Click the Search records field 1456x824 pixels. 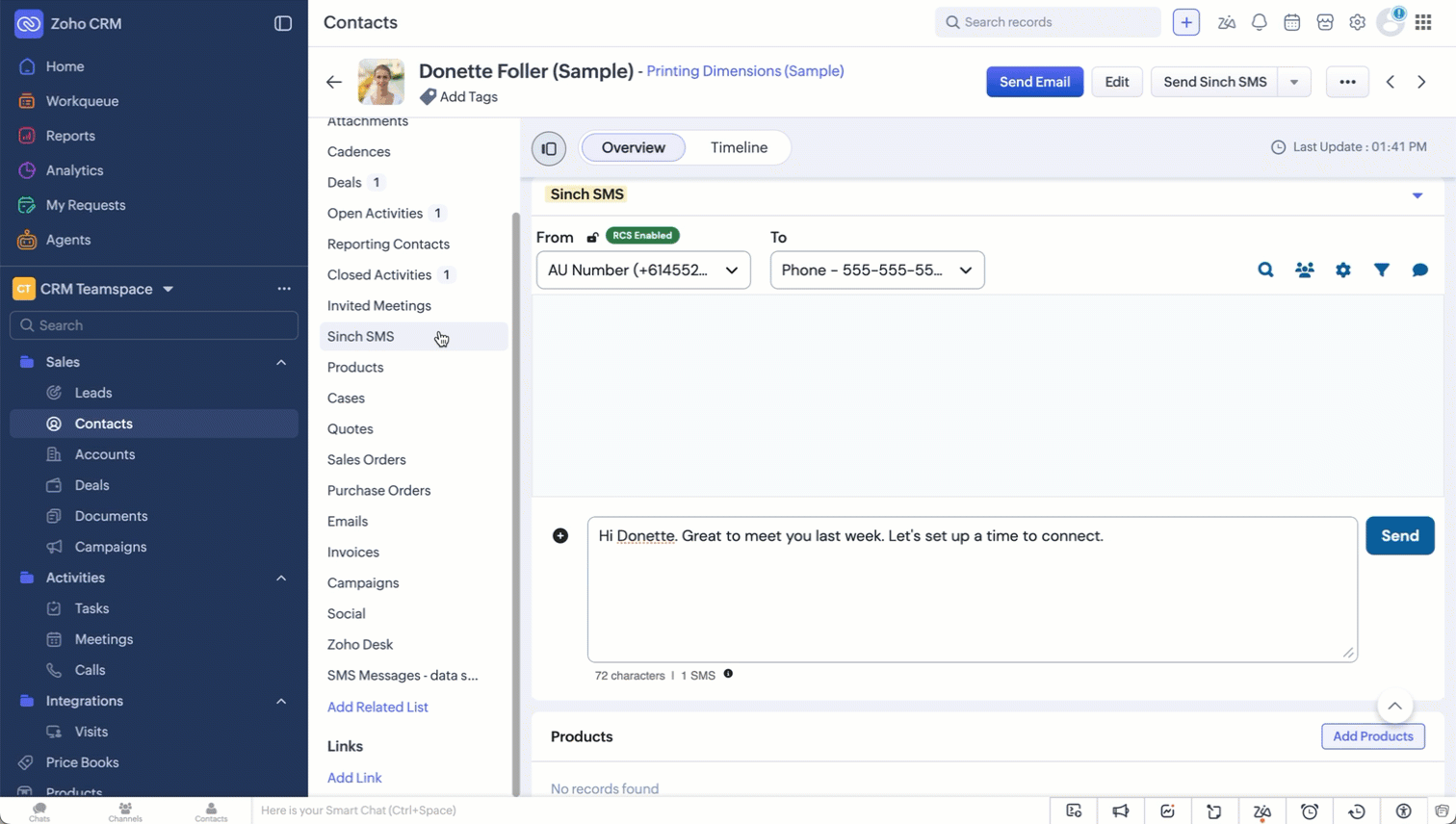[1048, 22]
